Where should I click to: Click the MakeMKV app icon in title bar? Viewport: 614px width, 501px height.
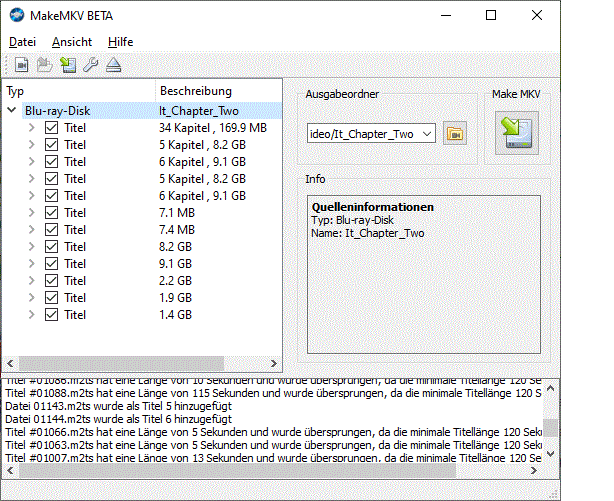click(17, 16)
